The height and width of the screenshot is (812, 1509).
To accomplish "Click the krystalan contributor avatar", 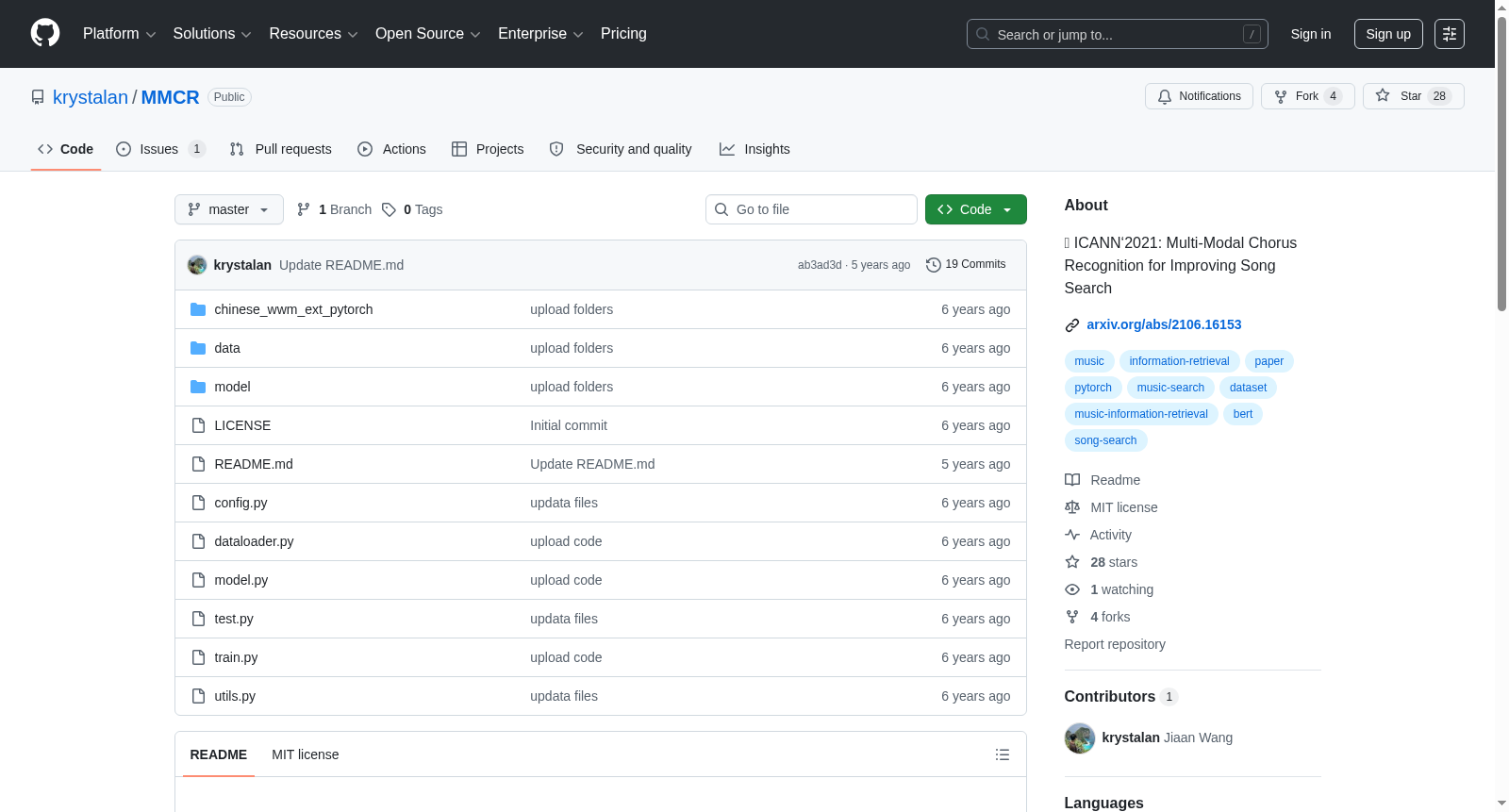I will (x=1080, y=738).
